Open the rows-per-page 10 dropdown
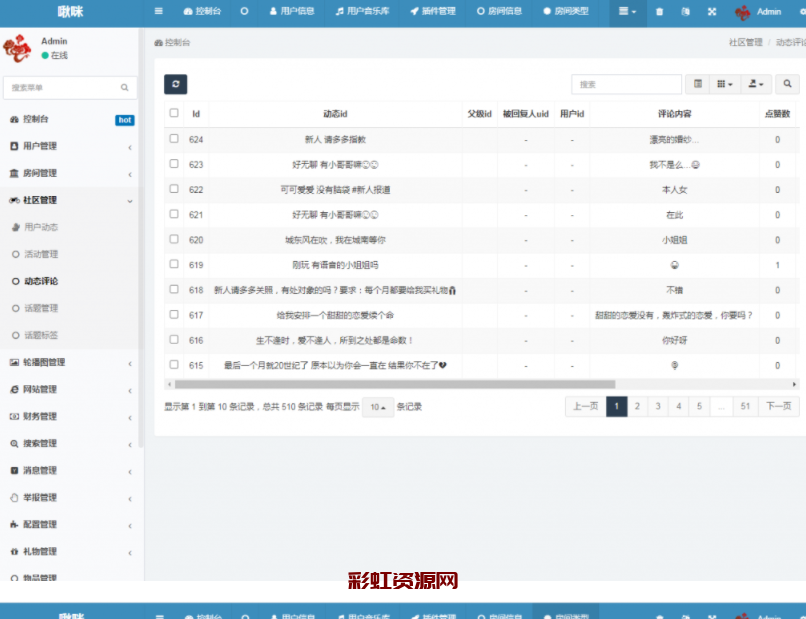 point(378,407)
